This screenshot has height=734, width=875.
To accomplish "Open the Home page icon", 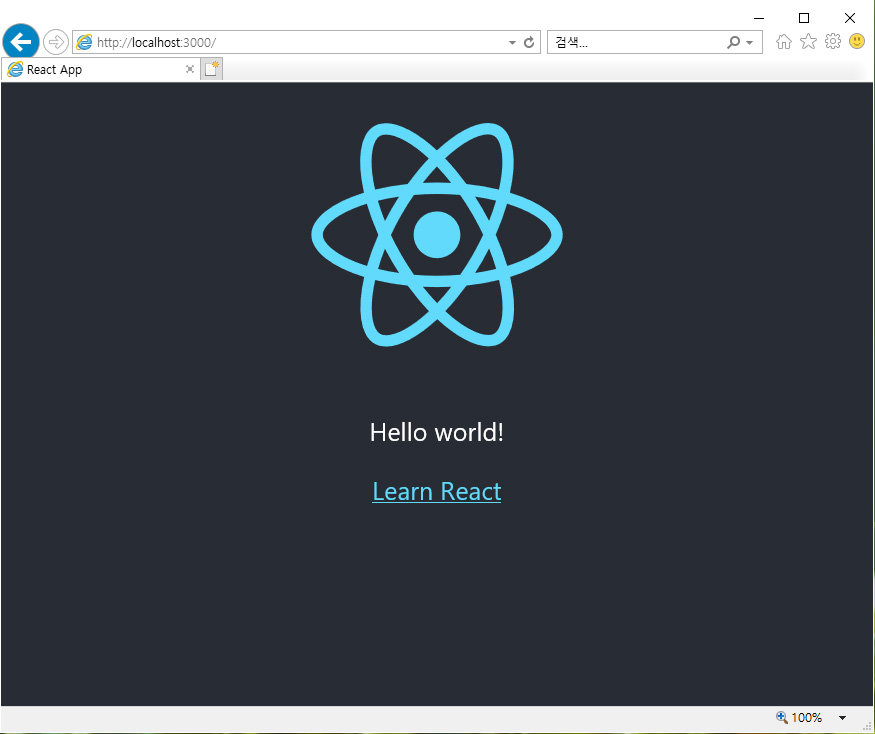I will (783, 41).
